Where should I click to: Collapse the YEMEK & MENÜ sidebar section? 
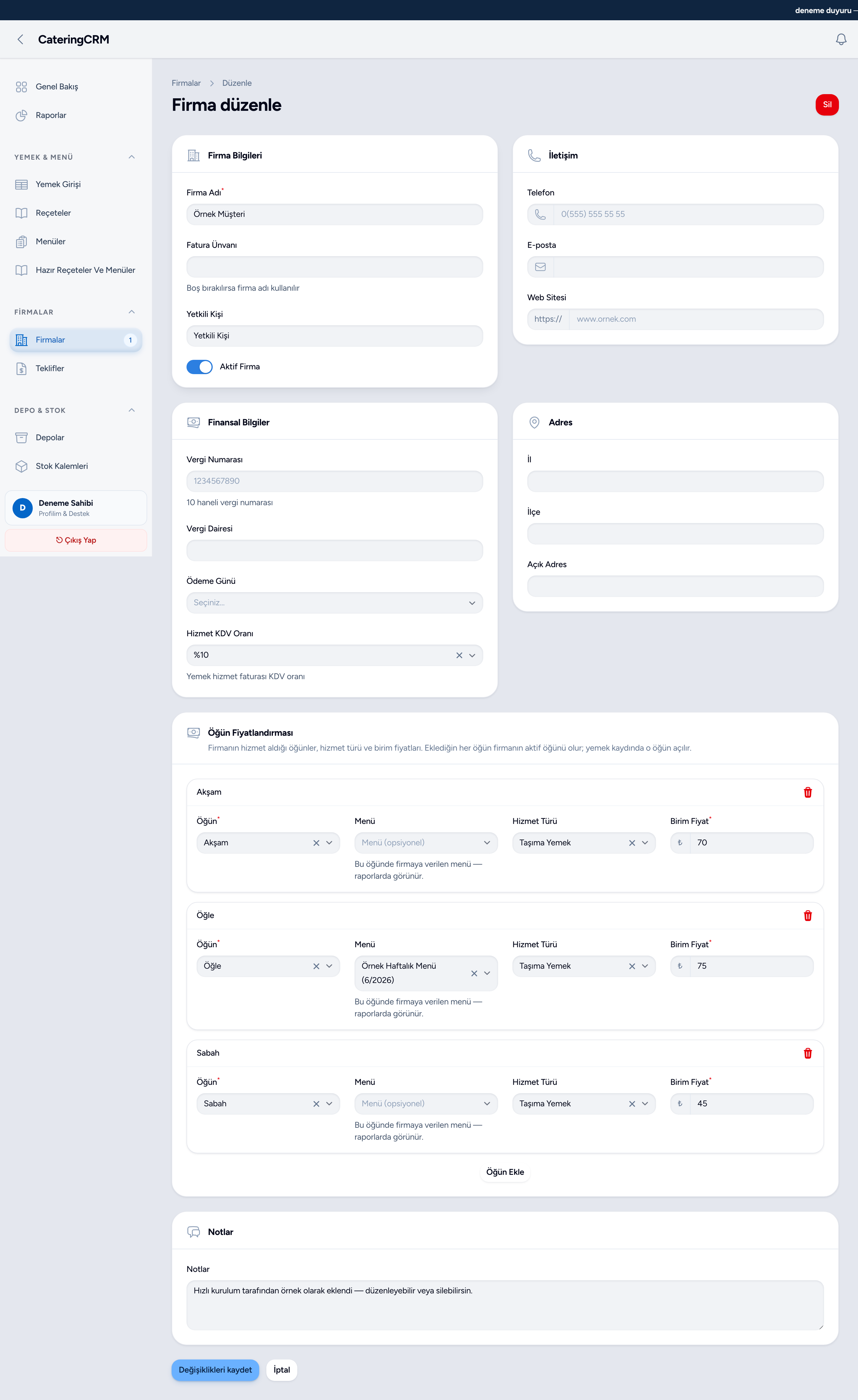point(131,157)
